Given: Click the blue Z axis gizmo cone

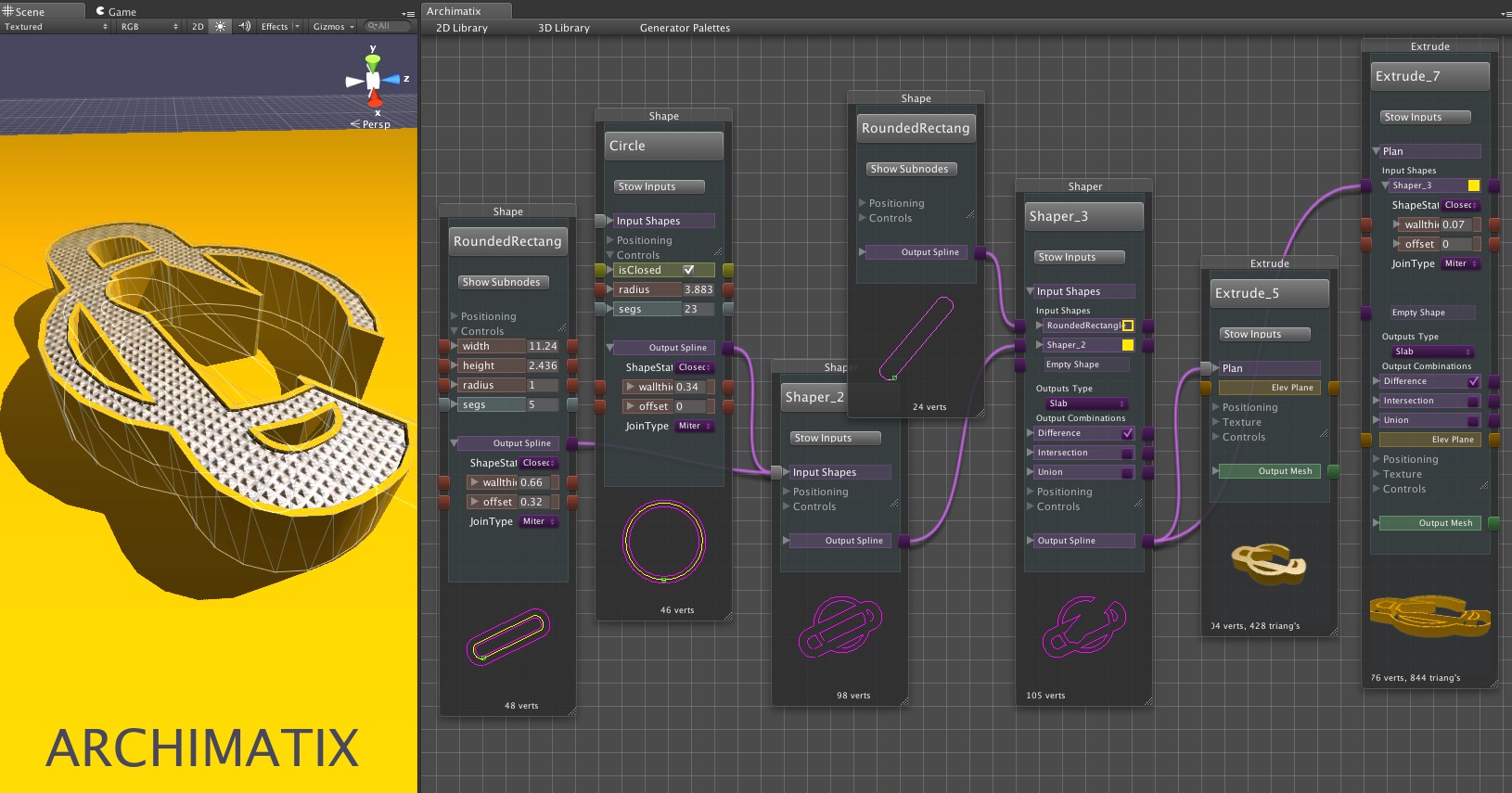Looking at the screenshot, I should point(391,80).
